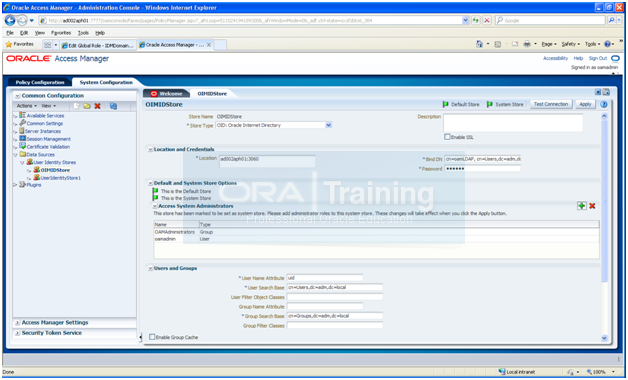Click the zoom level 100% control
The image size is (628, 380).
coord(599,372)
